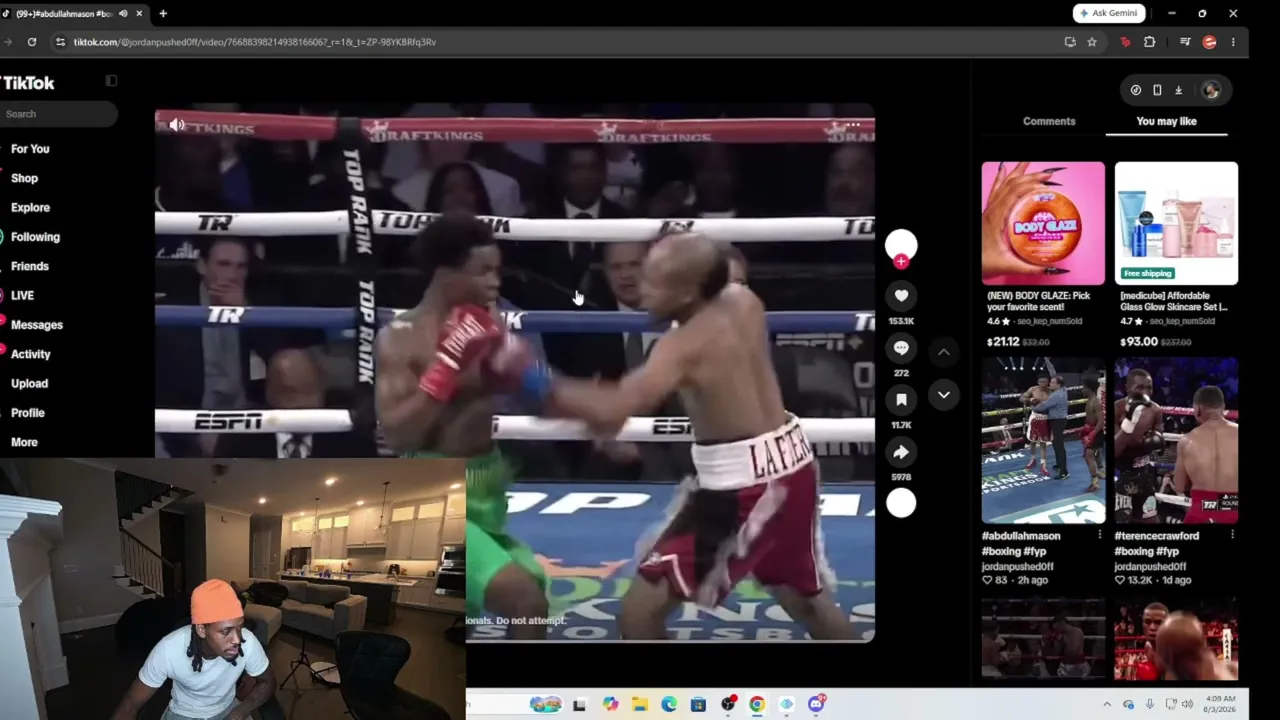Mute the video with the speaker icon
This screenshot has width=1280, height=720.
pos(177,125)
